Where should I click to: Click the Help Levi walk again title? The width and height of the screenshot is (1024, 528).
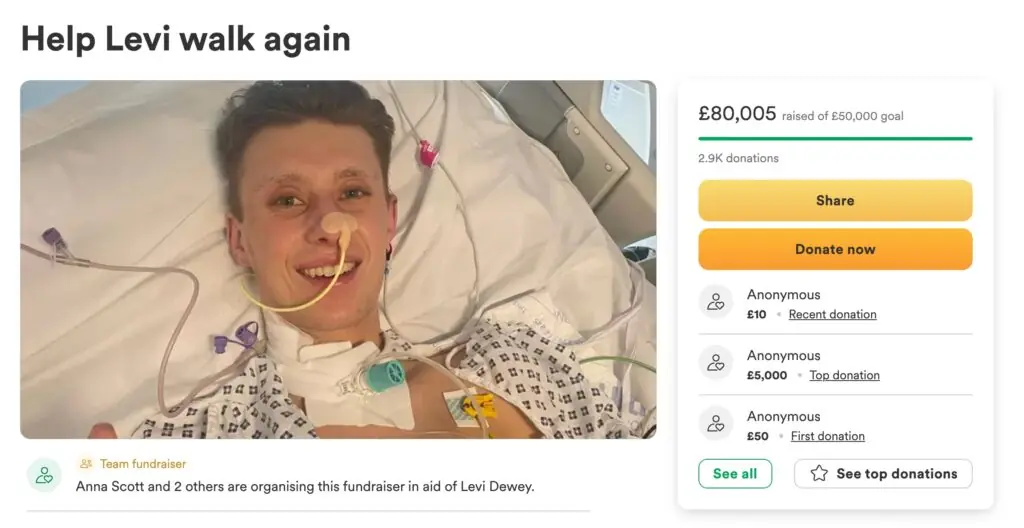pos(186,38)
